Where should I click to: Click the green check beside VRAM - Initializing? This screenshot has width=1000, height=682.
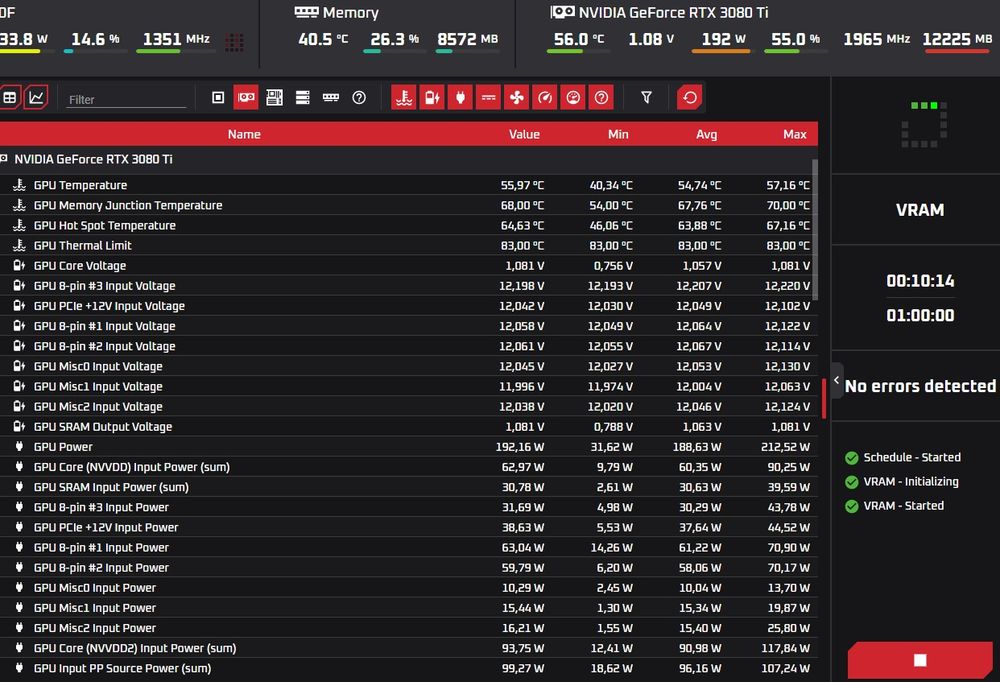point(851,482)
